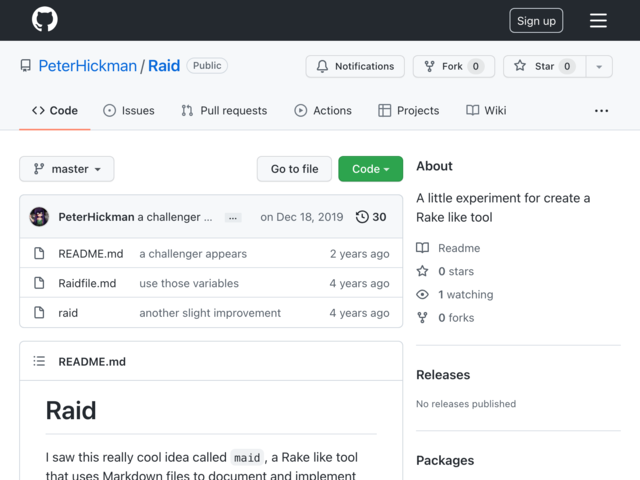Click the 'maid' inline code text

click(247, 458)
